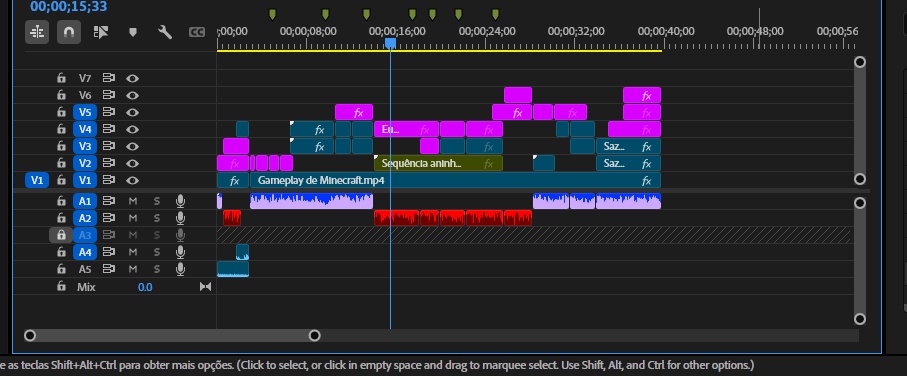This screenshot has width=907, height=376.
Task: Mute audio track A2
Action: pyautogui.click(x=132, y=218)
